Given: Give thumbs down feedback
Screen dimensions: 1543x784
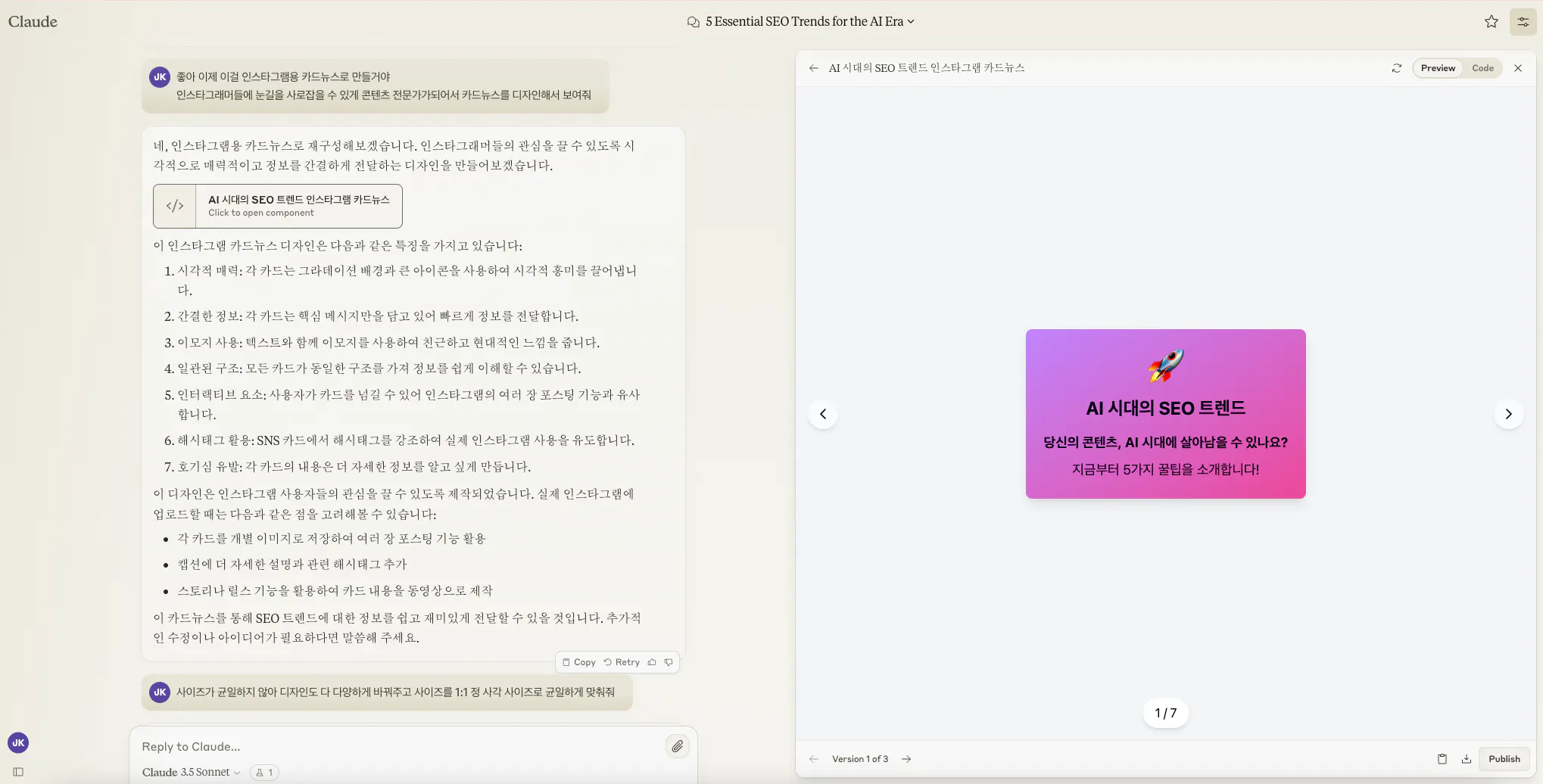Looking at the screenshot, I should pyautogui.click(x=669, y=662).
